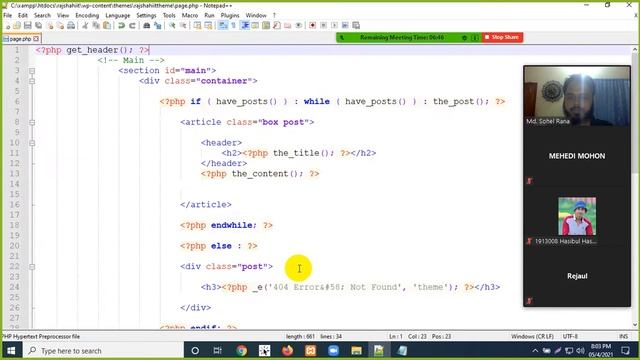Viewport: 640px width, 360px height.
Task: Open the Macro menu
Action: tap(190, 16)
